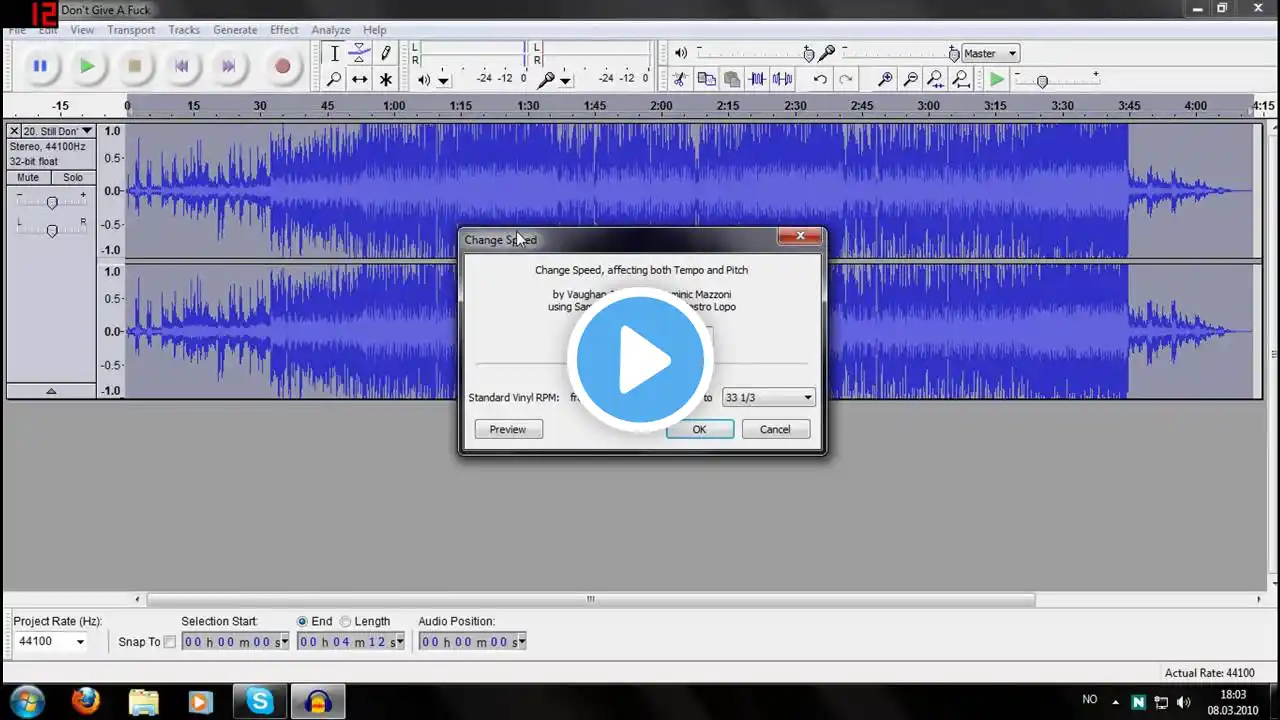Choose the Time Shift tool
Viewport: 1280px width, 720px height.
[359, 79]
